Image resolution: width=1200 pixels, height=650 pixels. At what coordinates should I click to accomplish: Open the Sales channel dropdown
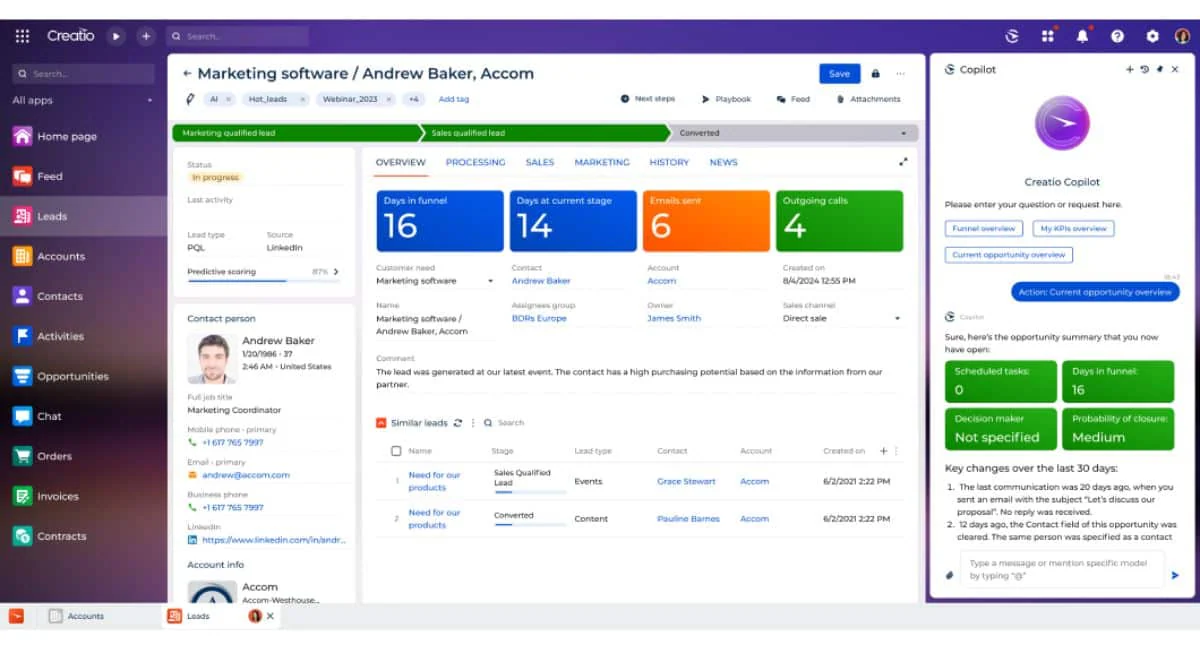coord(897,318)
